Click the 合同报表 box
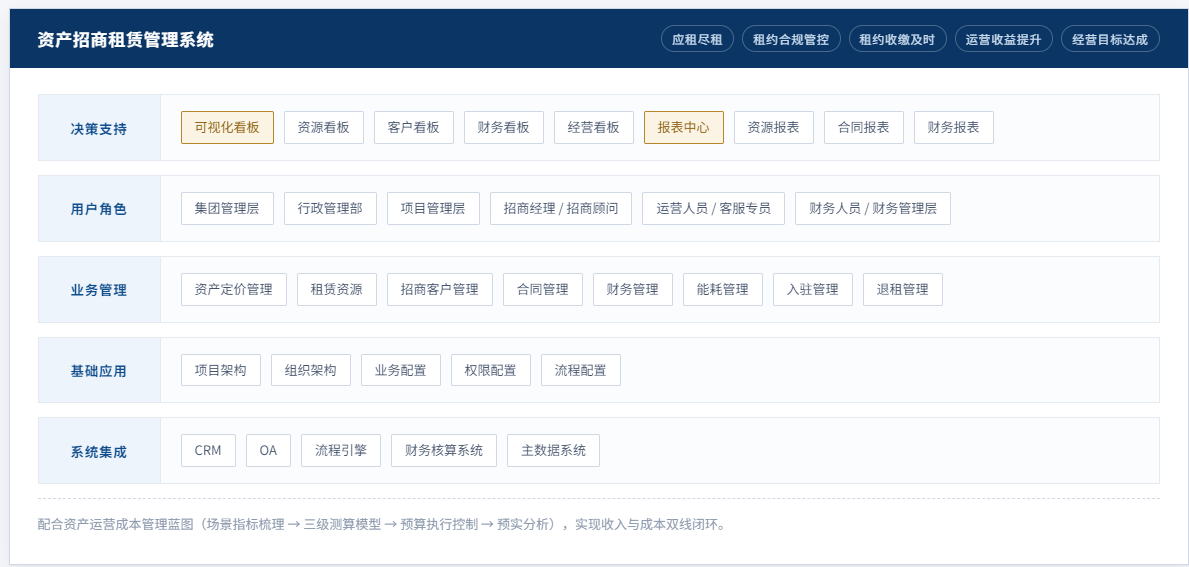 point(864,127)
